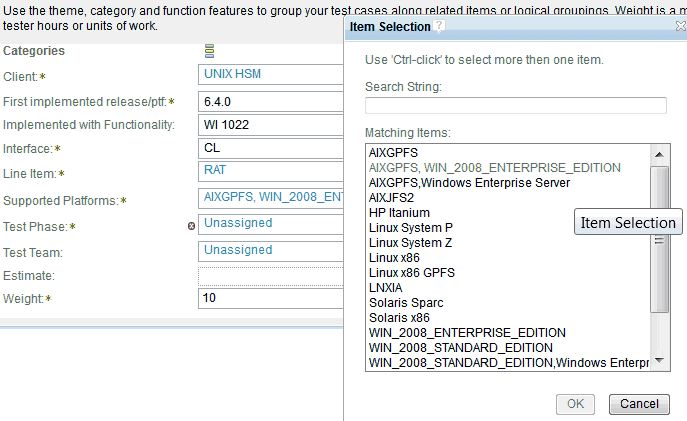Viewport: 687px width, 421px height.
Task: Open the Test Team Unassigned dropdown
Action: pyautogui.click(x=270, y=250)
